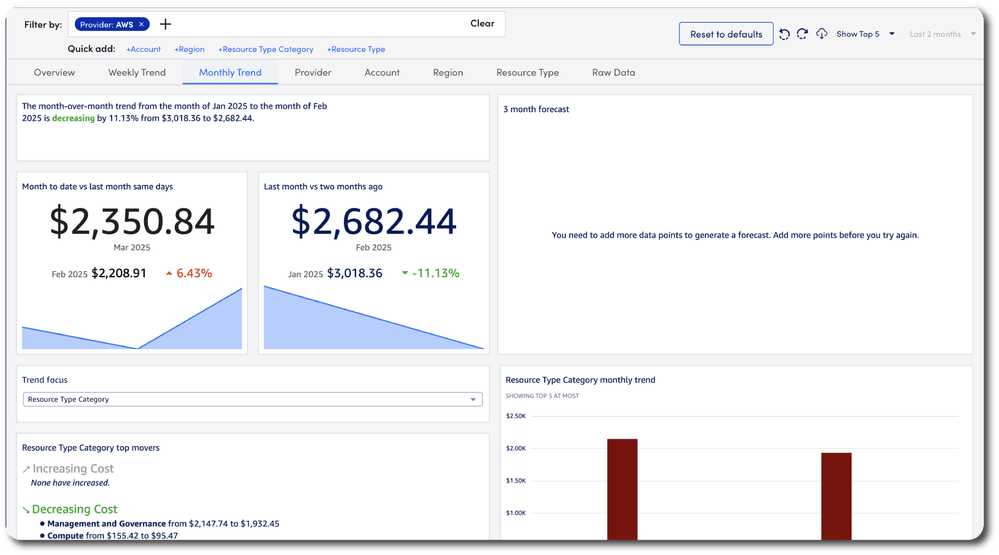Expand the Trend focus Resource Type Category dropdown
Viewport: 999px width, 555px height.
pos(252,400)
